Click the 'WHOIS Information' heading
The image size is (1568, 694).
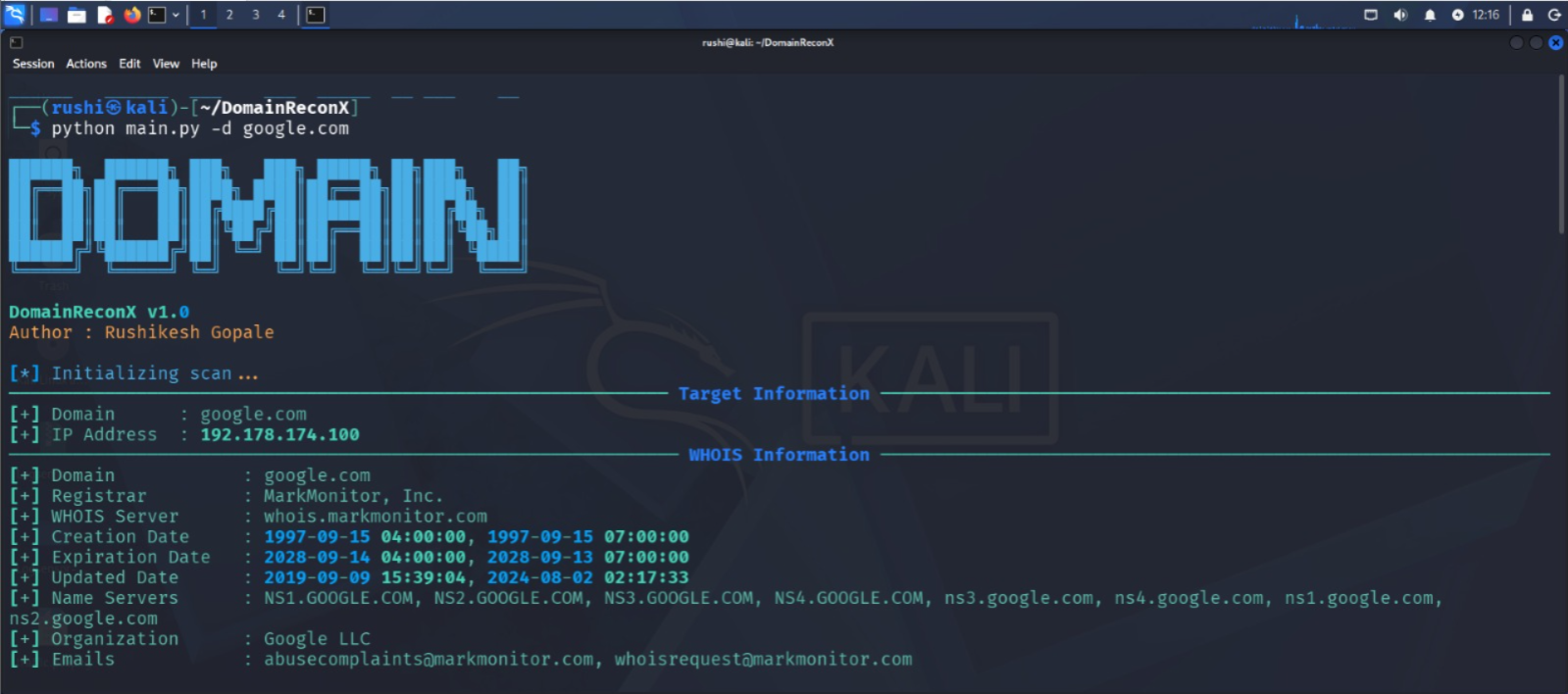click(x=779, y=455)
